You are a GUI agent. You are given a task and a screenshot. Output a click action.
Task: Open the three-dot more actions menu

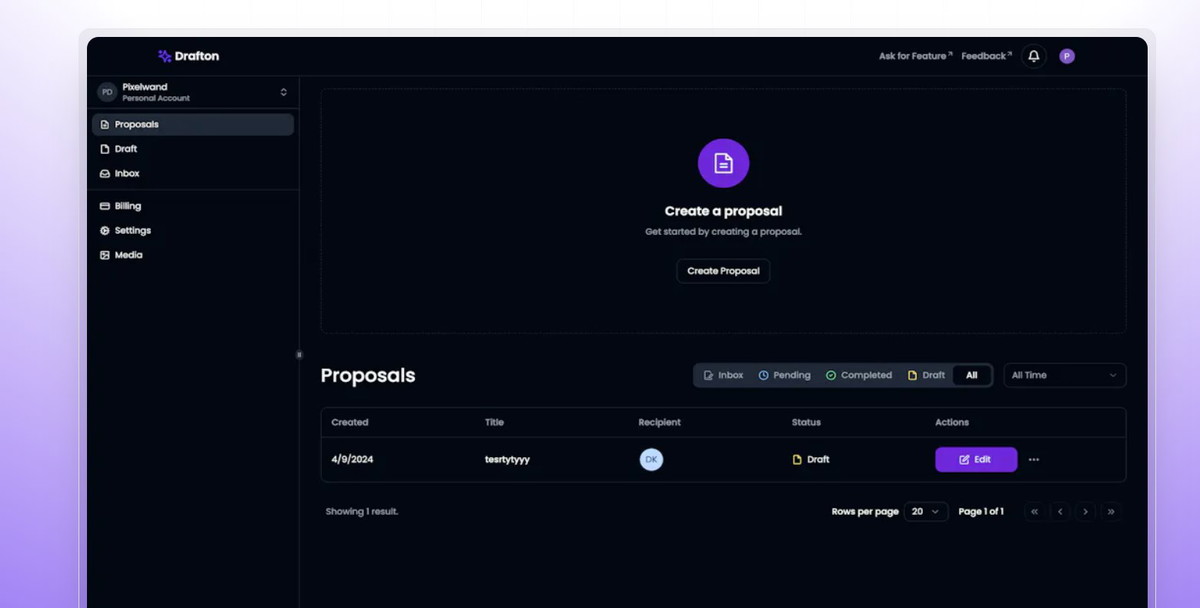point(1034,460)
